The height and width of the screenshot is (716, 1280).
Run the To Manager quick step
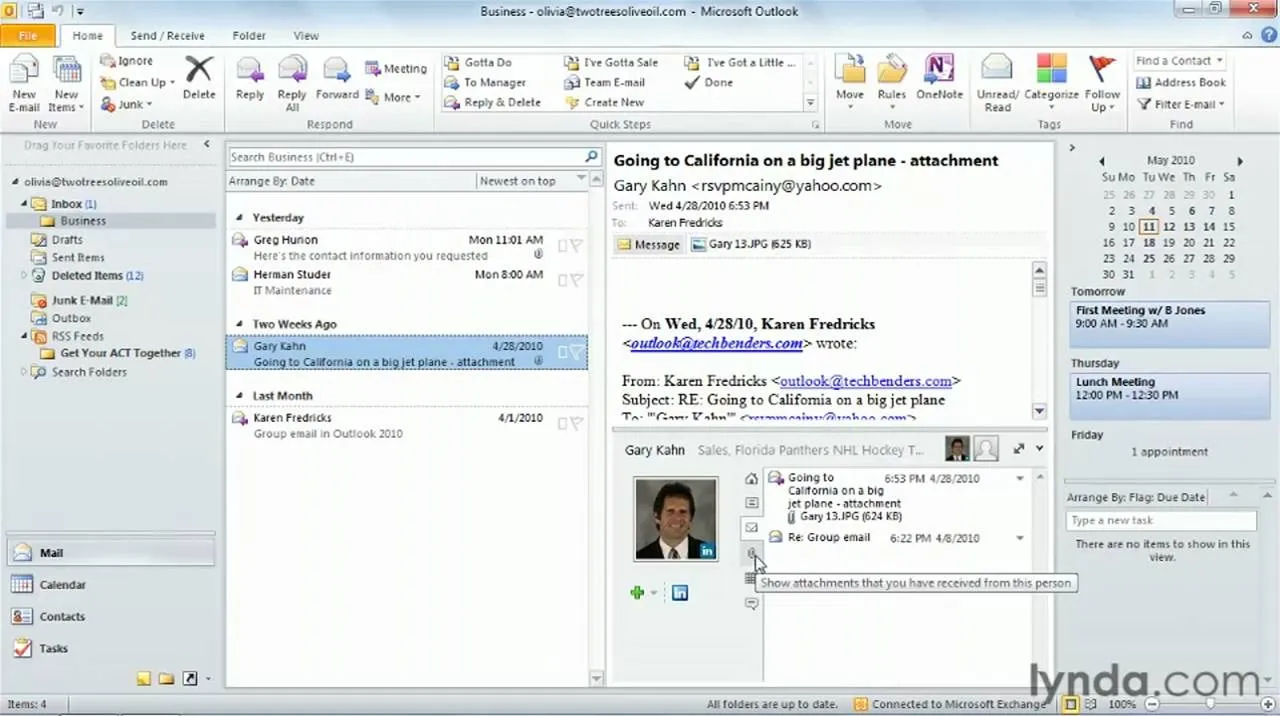coord(486,82)
